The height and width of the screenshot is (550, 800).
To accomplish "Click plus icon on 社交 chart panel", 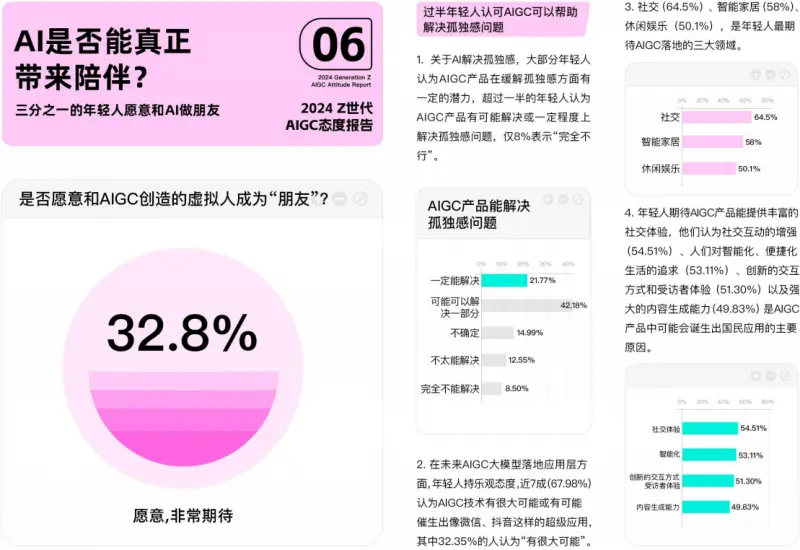I will (x=753, y=75).
